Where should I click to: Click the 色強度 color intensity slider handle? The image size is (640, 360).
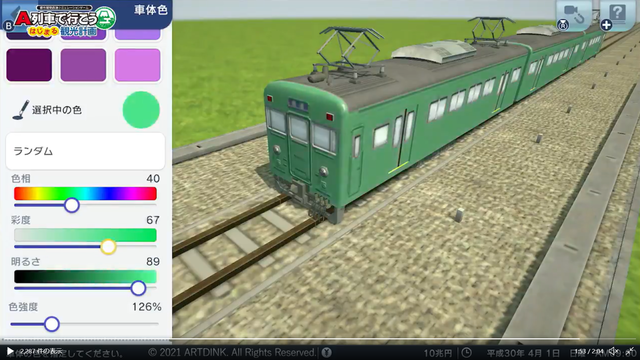coord(52,324)
